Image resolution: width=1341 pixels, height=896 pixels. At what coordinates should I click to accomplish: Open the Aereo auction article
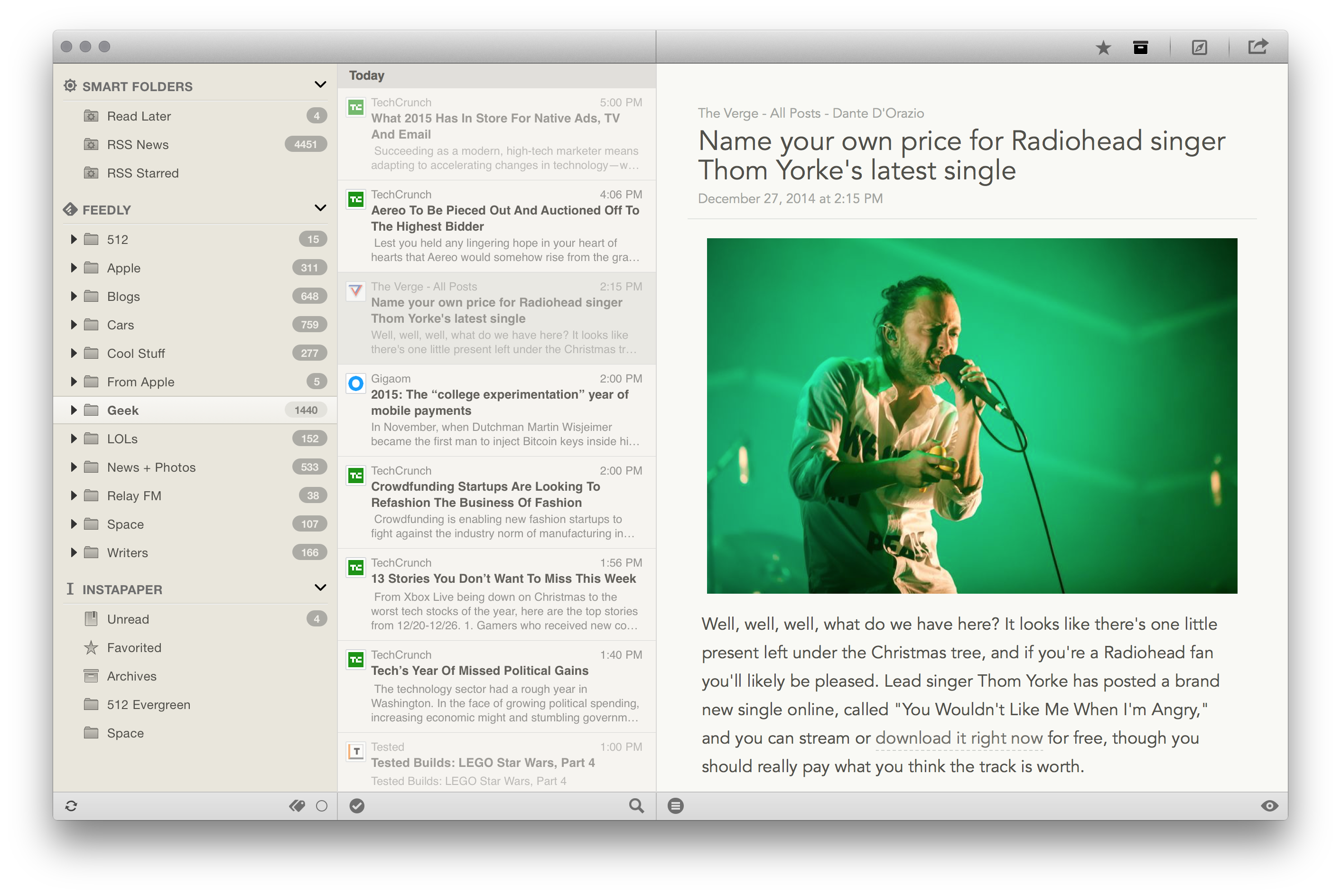click(496, 226)
